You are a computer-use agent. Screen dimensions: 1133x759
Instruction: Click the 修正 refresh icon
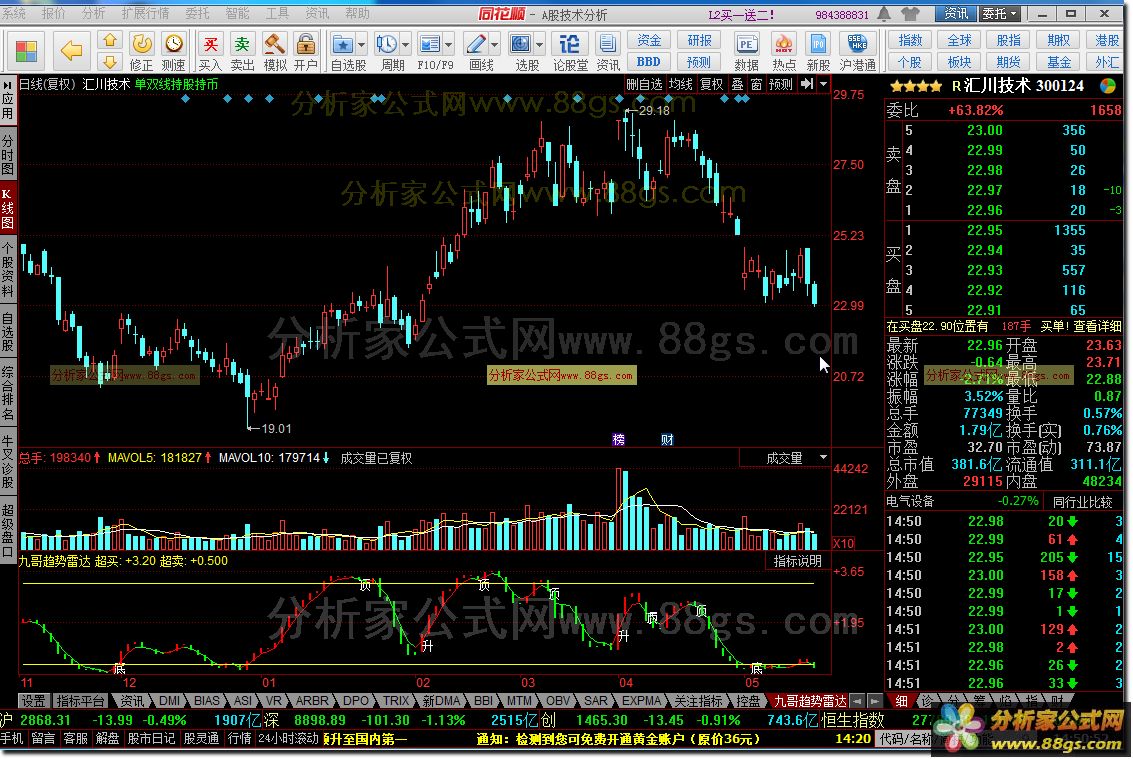pos(142,44)
